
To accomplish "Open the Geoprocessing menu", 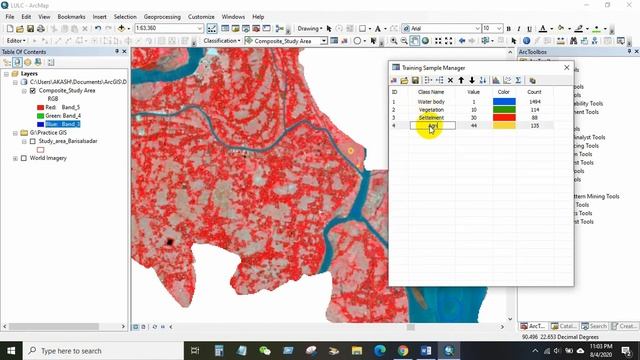I will tap(162, 17).
